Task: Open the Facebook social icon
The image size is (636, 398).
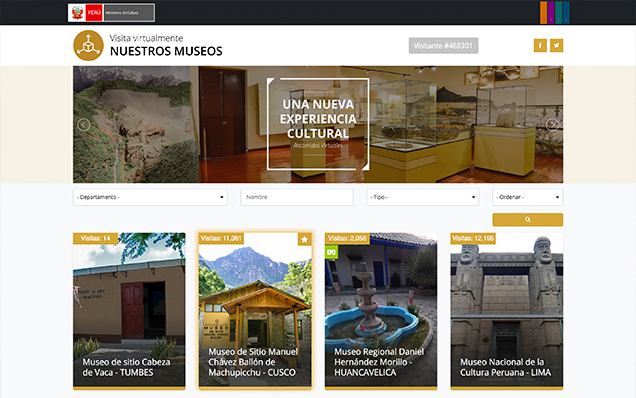Action: click(x=540, y=45)
